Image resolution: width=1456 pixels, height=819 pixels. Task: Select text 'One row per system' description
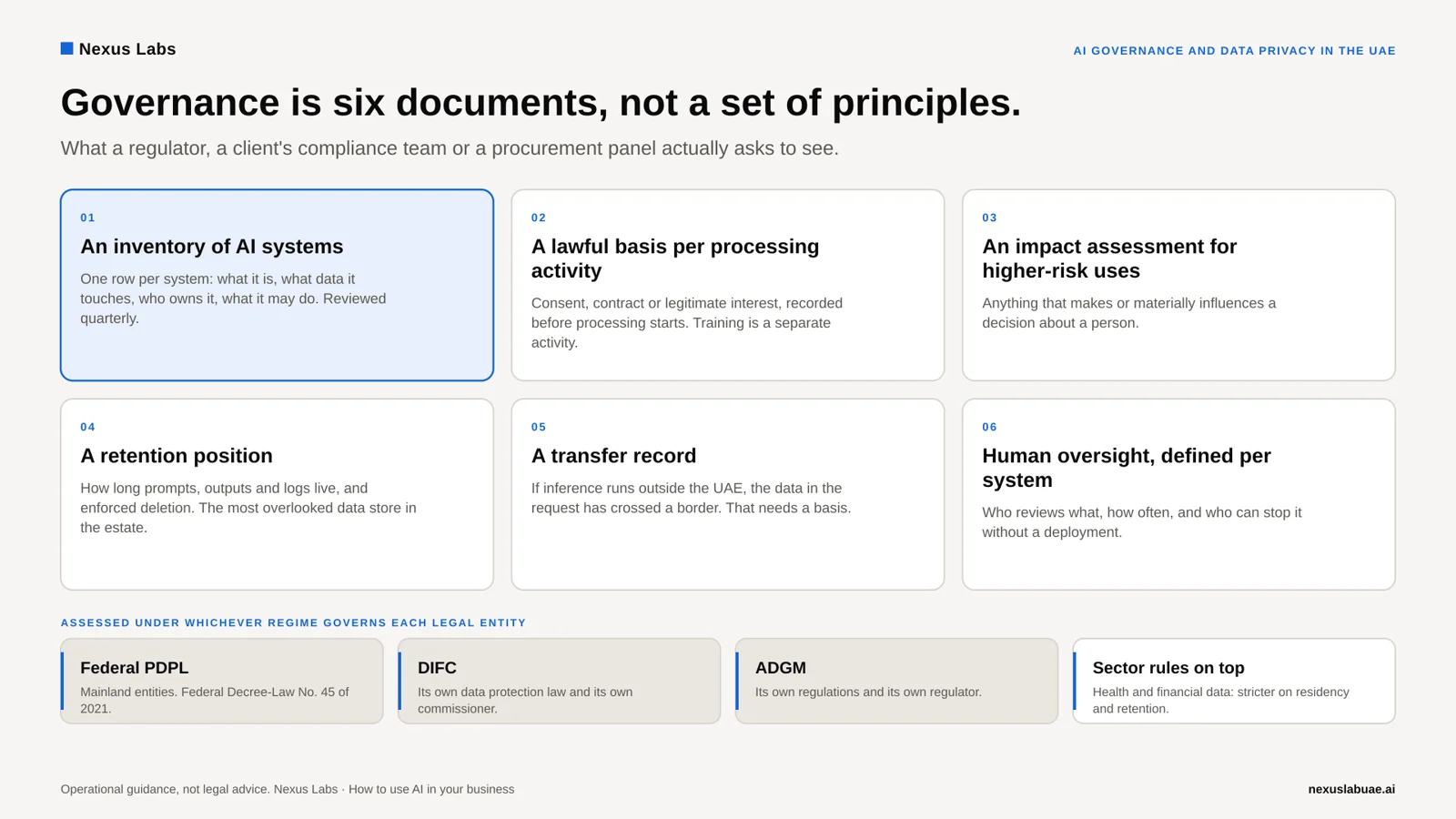point(233,298)
